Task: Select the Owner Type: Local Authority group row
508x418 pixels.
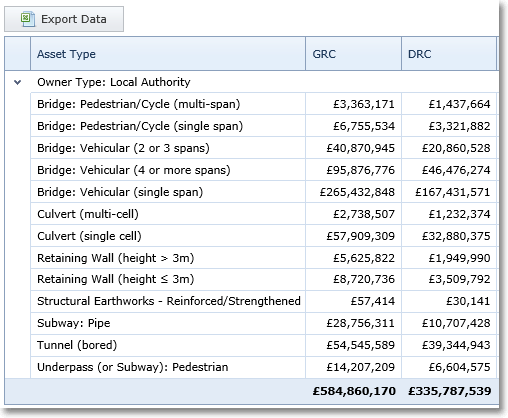Action: point(252,82)
